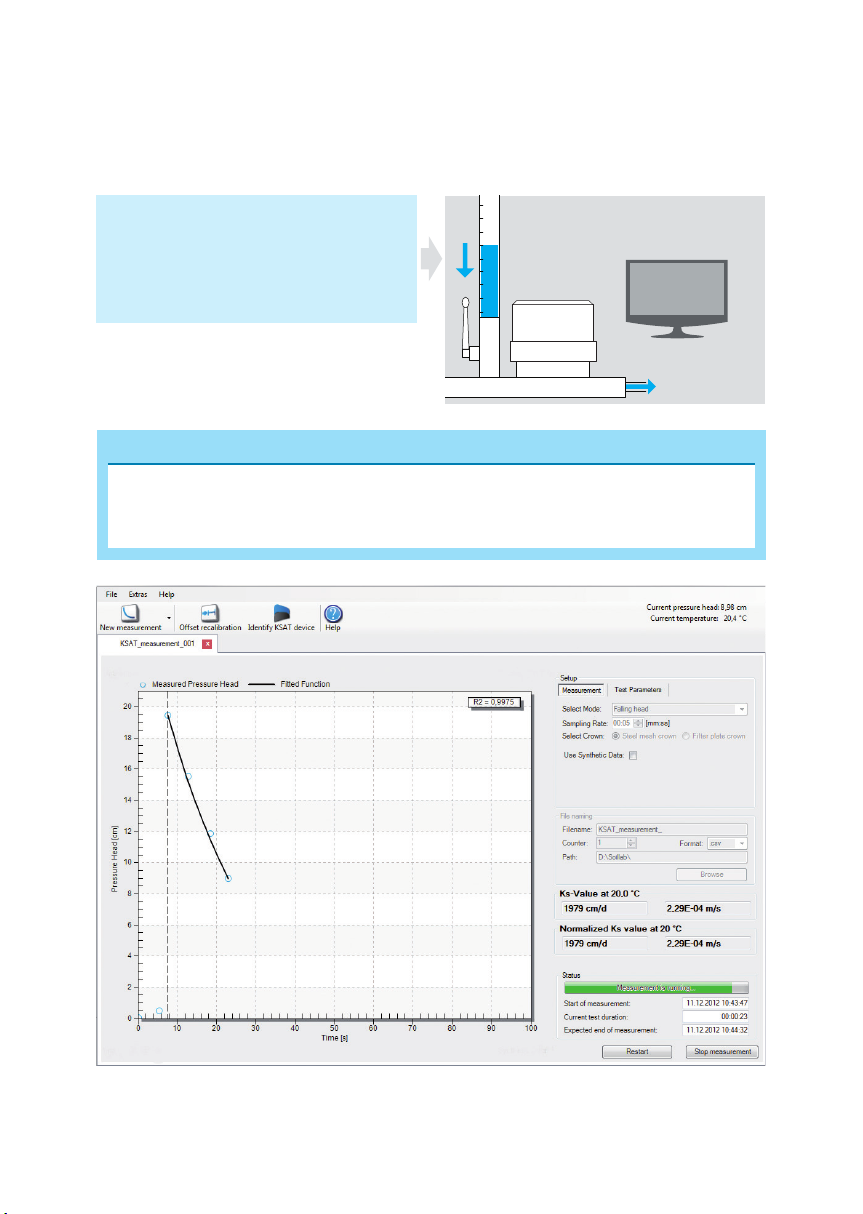Expand the Select Mode dropdown showing Falling head
This screenshot has height=1214, width=863.
678,709
